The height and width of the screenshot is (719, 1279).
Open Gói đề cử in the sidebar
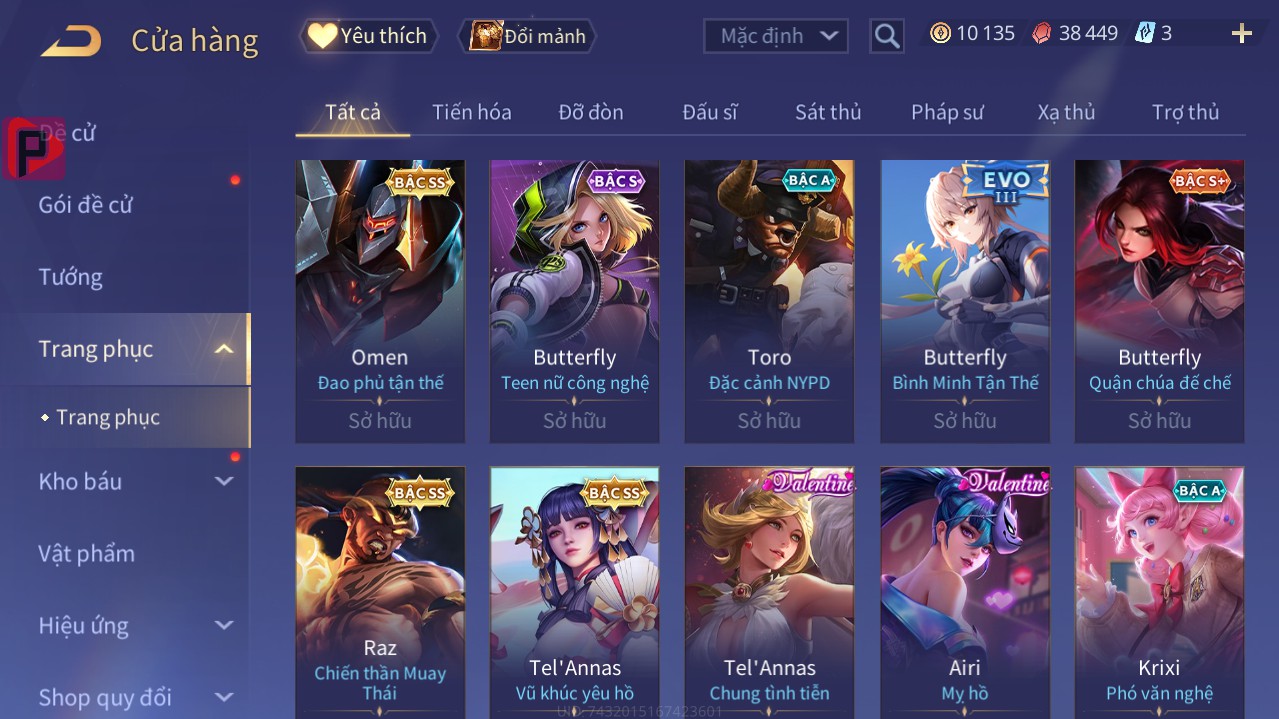86,205
